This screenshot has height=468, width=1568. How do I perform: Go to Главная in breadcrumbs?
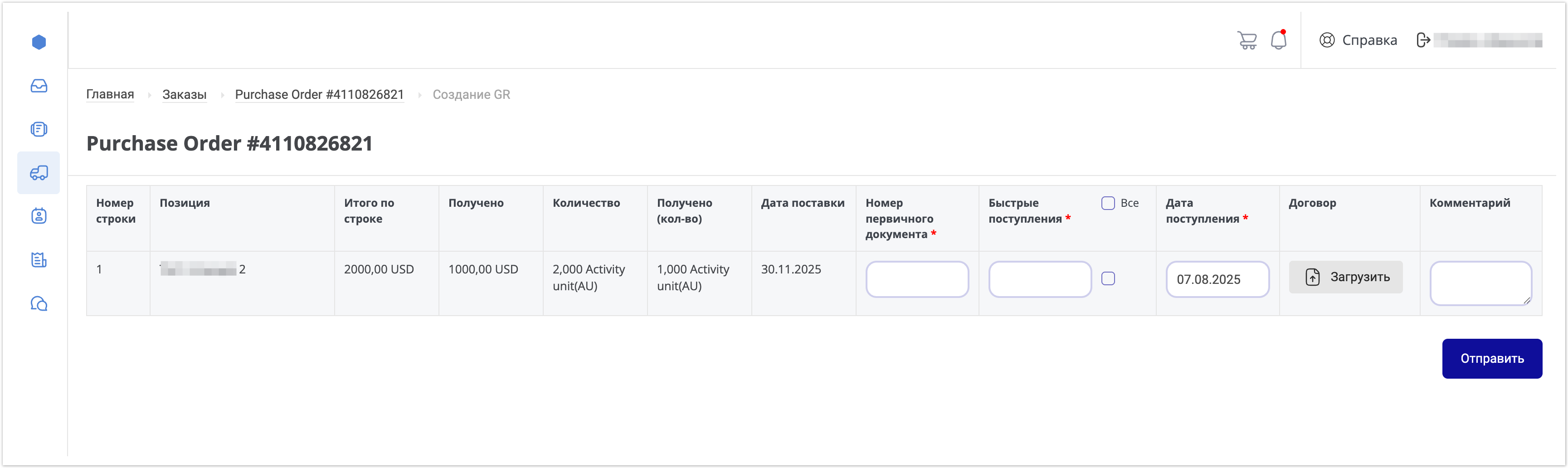pyautogui.click(x=110, y=94)
